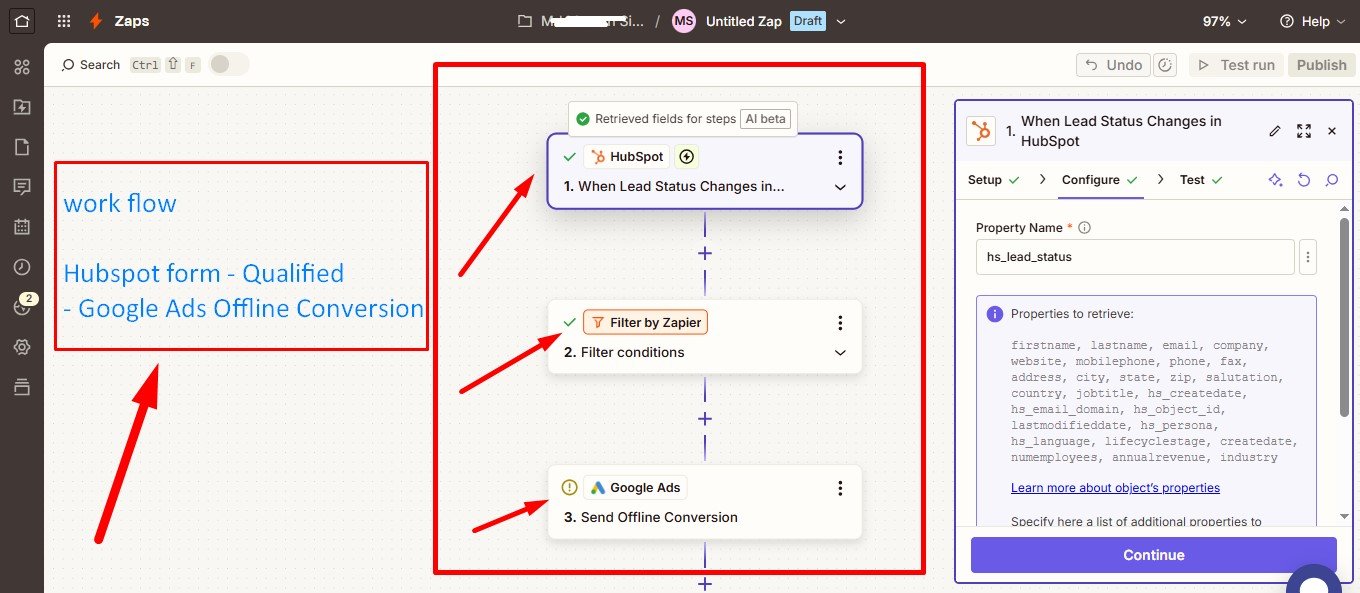Expand side panel to full screen
The width and height of the screenshot is (1360, 593).
[x=1304, y=131]
